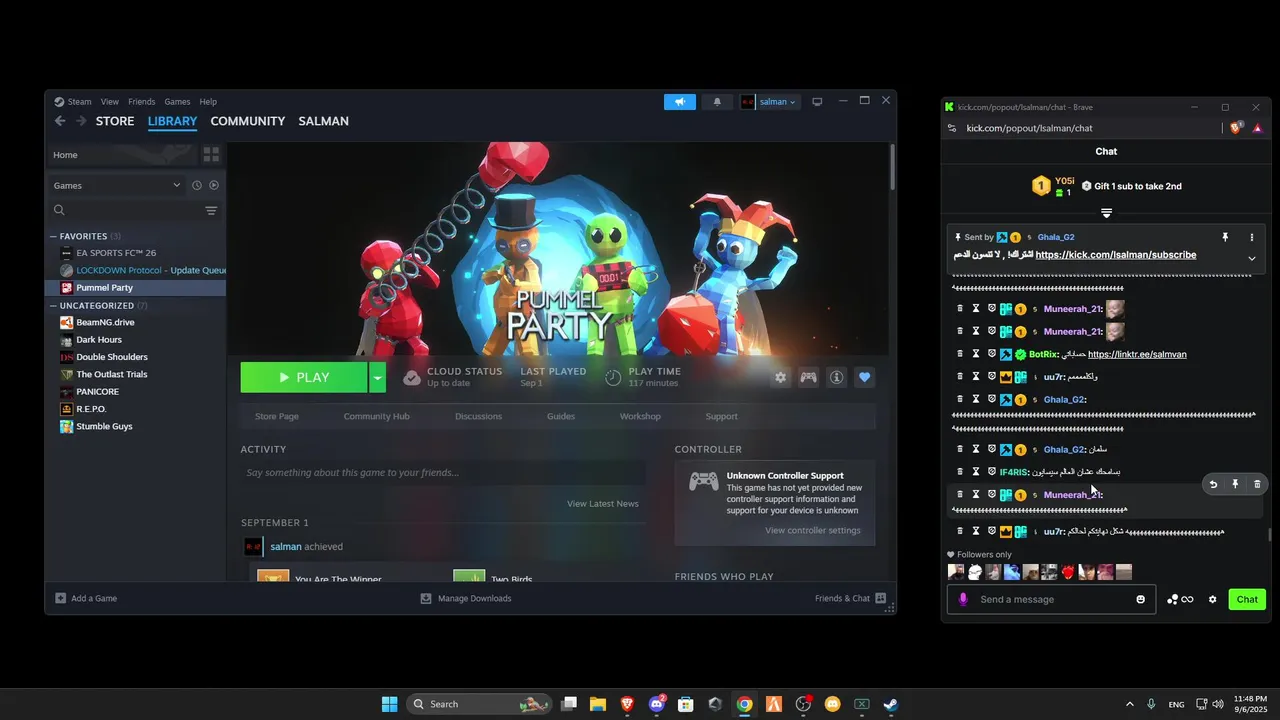Screen dimensions: 1280x720
Task: Open the View menu
Action: tap(110, 102)
